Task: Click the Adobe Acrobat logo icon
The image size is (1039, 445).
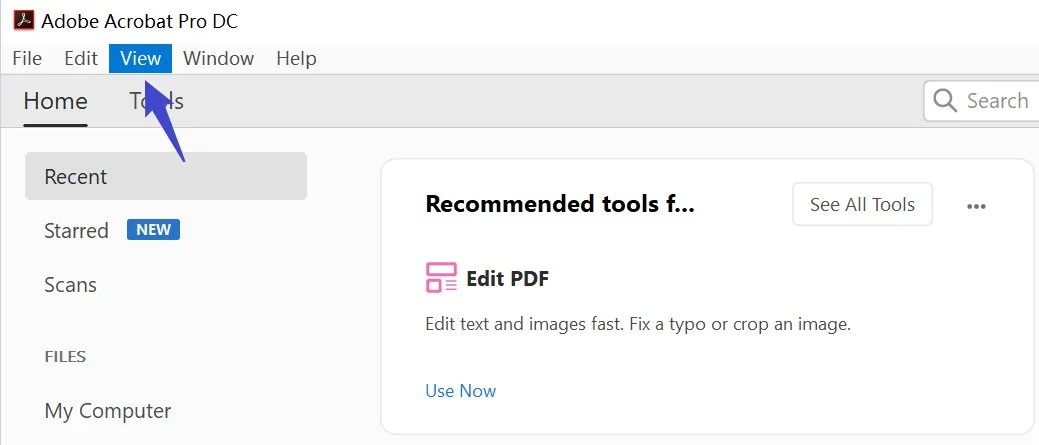Action: tap(23, 20)
